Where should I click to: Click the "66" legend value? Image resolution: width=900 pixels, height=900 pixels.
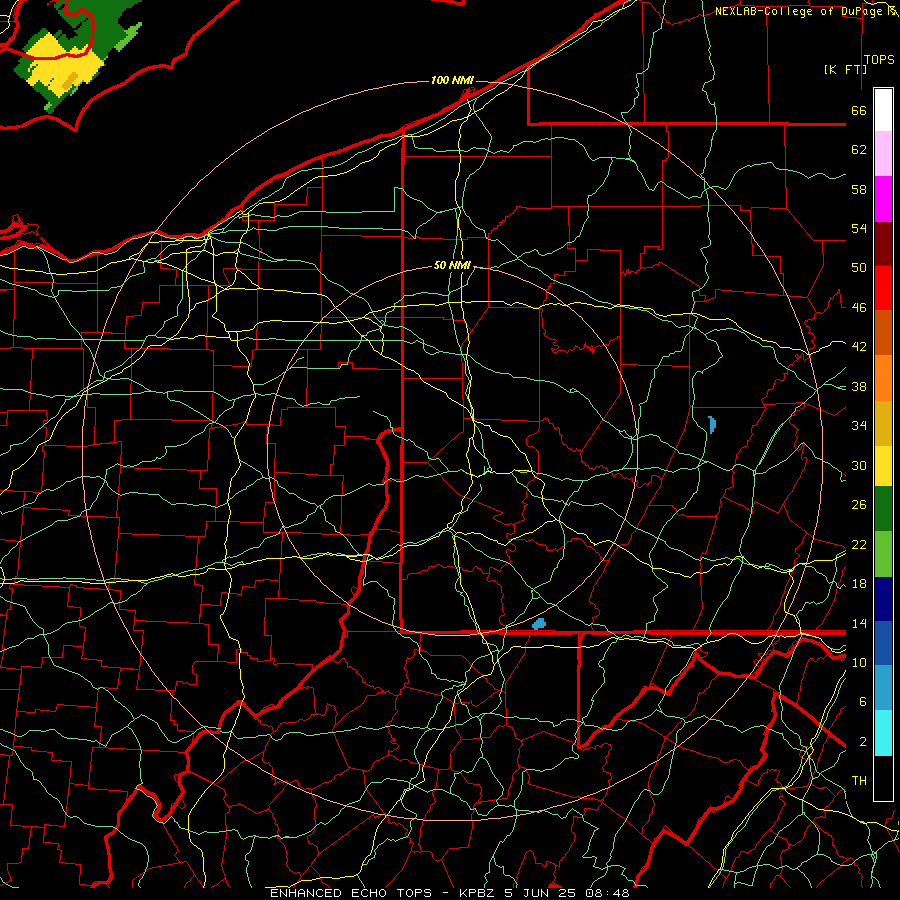[859, 110]
